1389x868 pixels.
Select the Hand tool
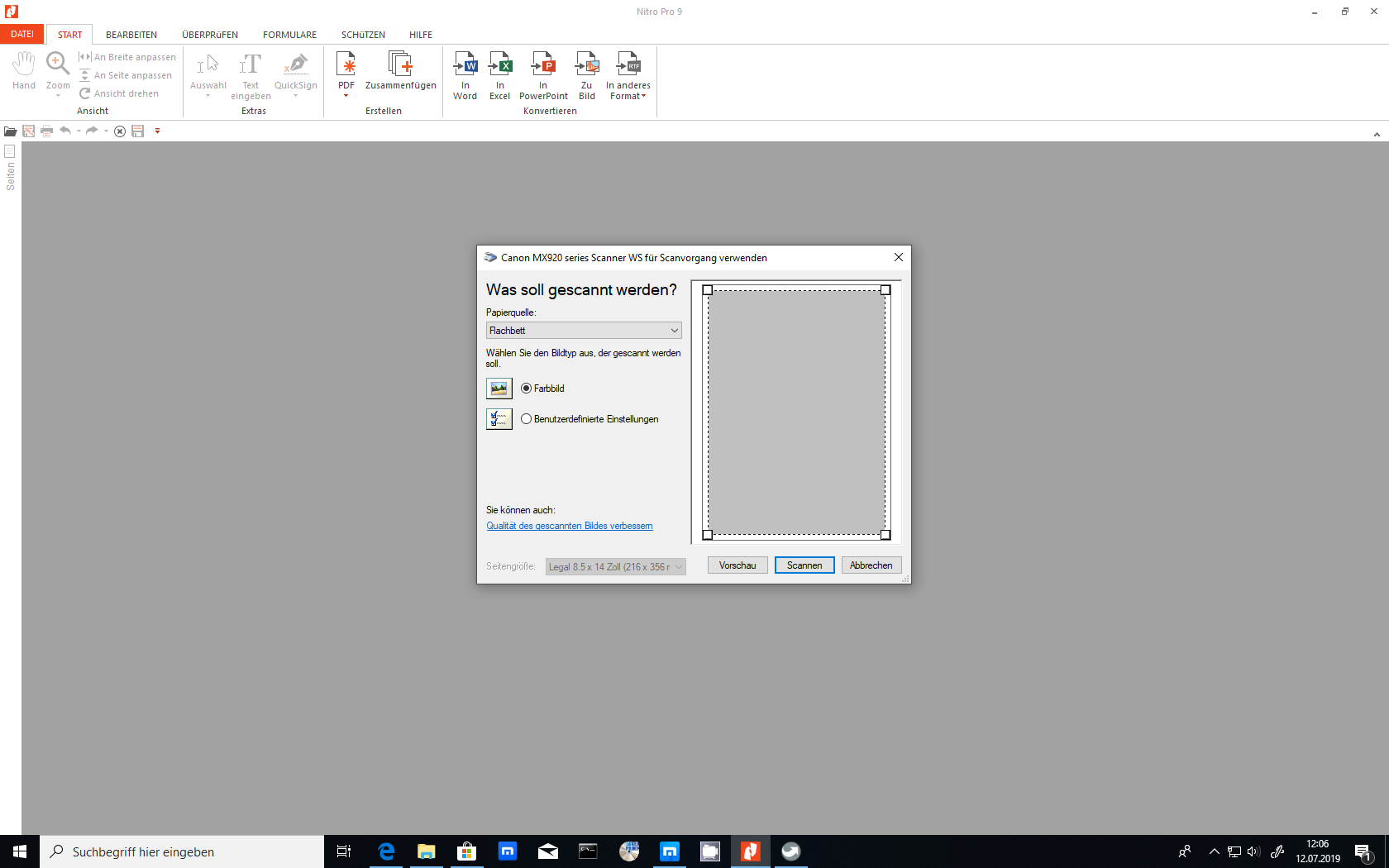tap(24, 71)
